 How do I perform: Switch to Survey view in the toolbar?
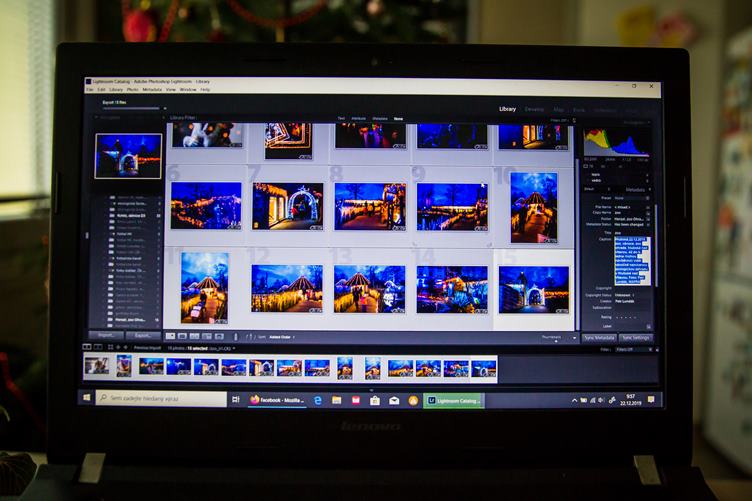[207, 337]
